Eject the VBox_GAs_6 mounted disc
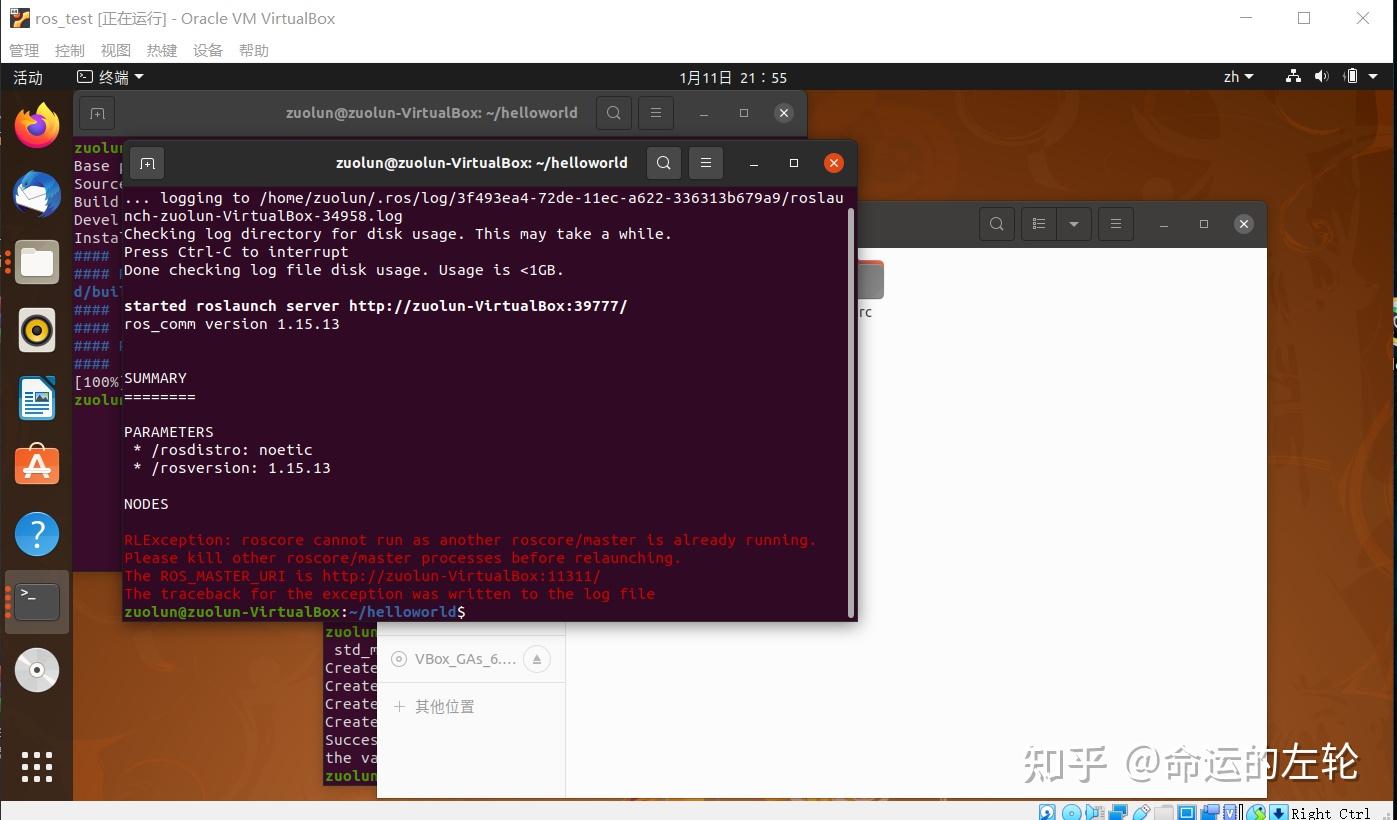The height and width of the screenshot is (820, 1397). [537, 658]
